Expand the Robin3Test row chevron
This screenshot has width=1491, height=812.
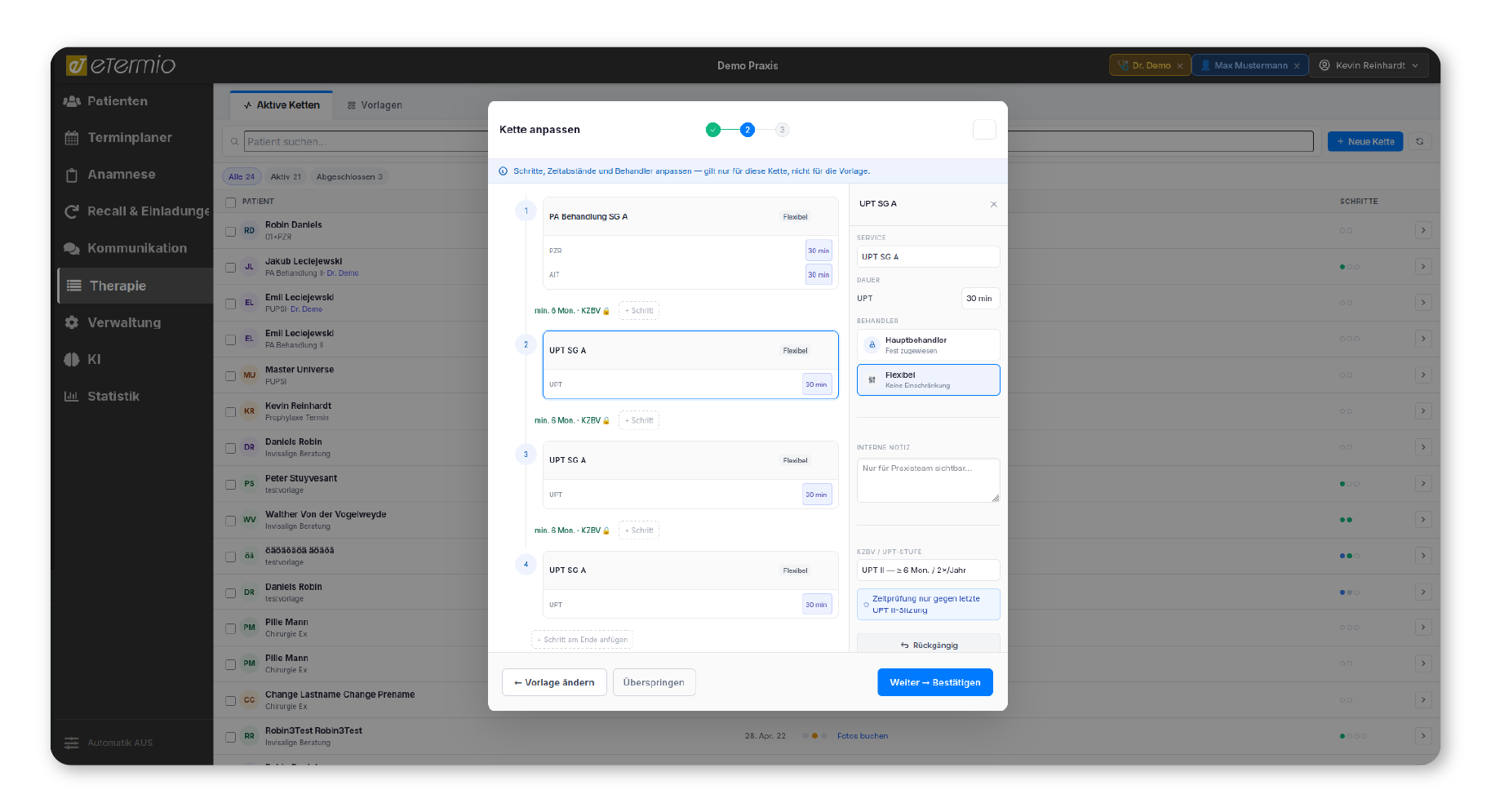point(1423,736)
